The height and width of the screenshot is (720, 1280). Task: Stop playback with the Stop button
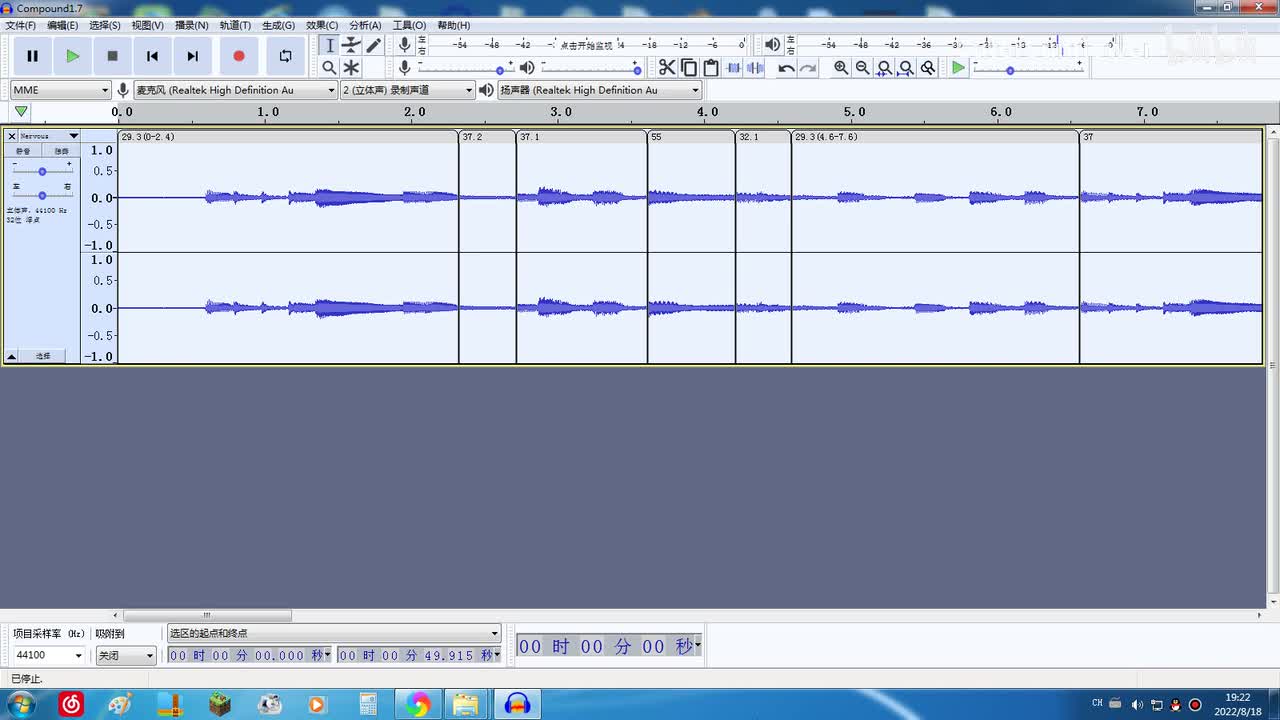pos(112,56)
